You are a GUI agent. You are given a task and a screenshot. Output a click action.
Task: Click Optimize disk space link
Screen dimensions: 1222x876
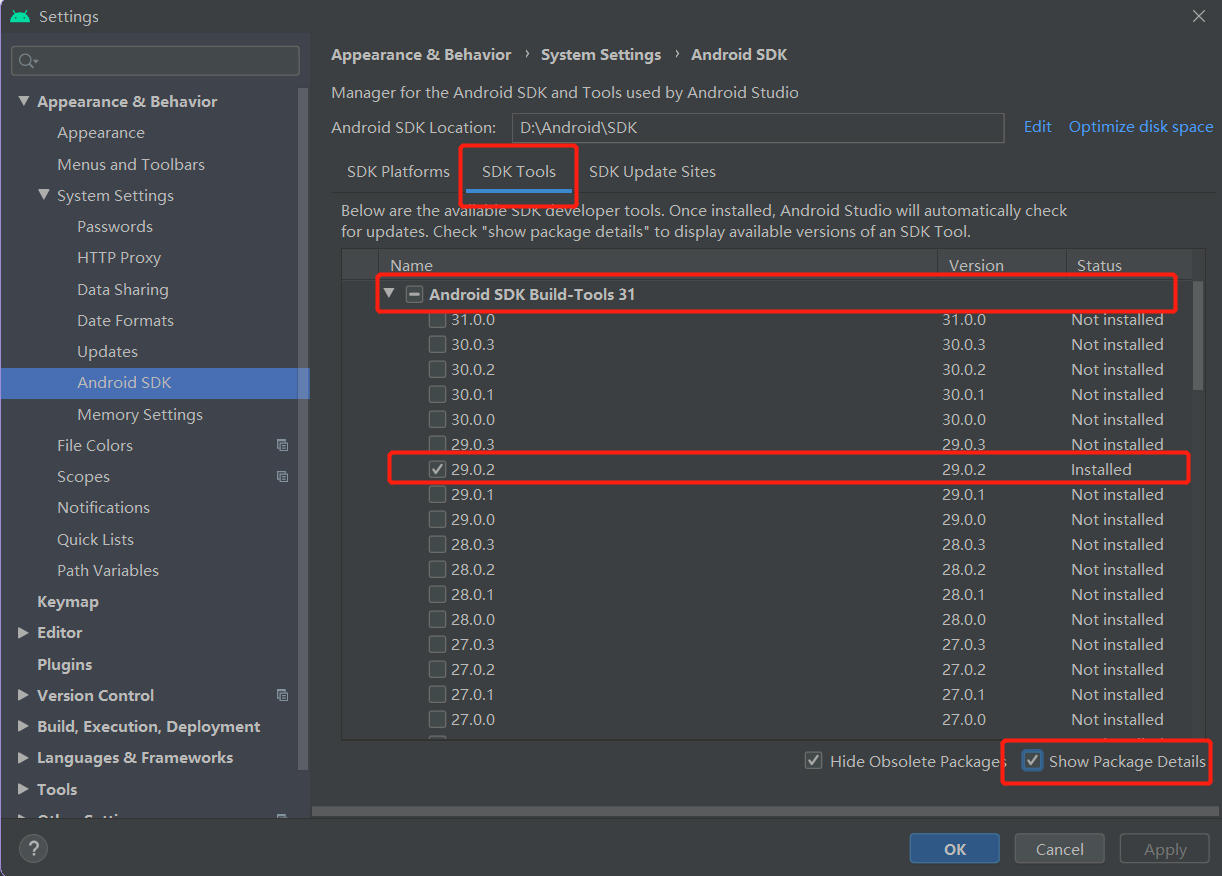tap(1141, 127)
